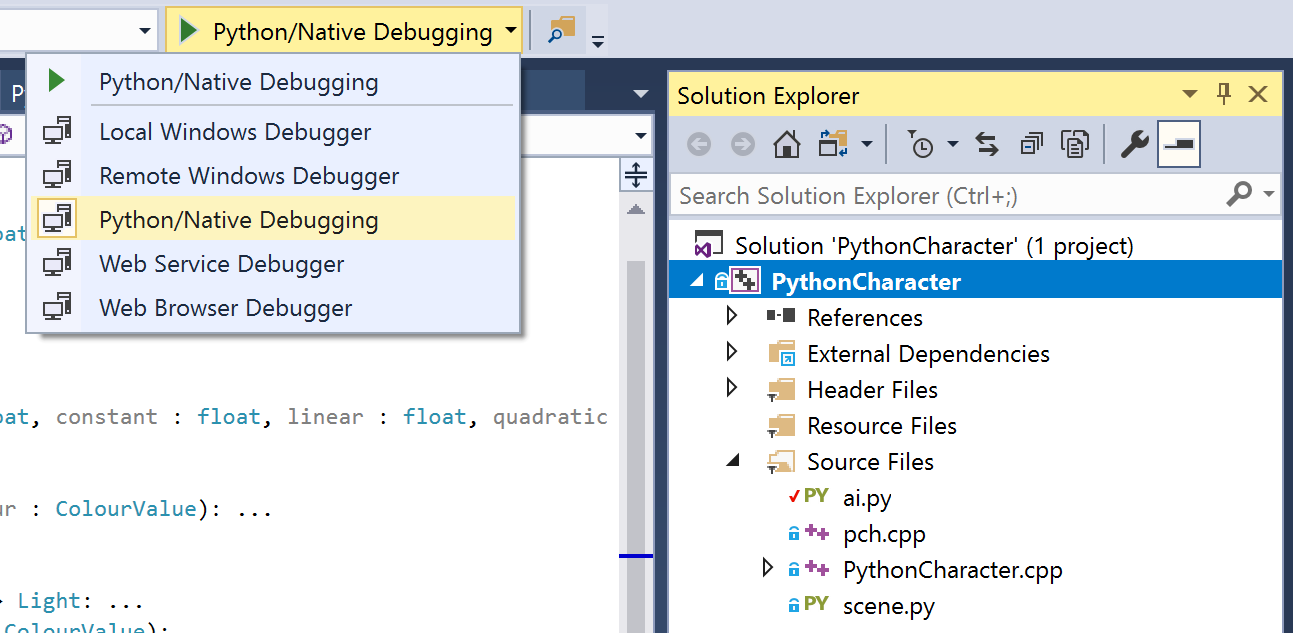Expand the References node

[732, 317]
